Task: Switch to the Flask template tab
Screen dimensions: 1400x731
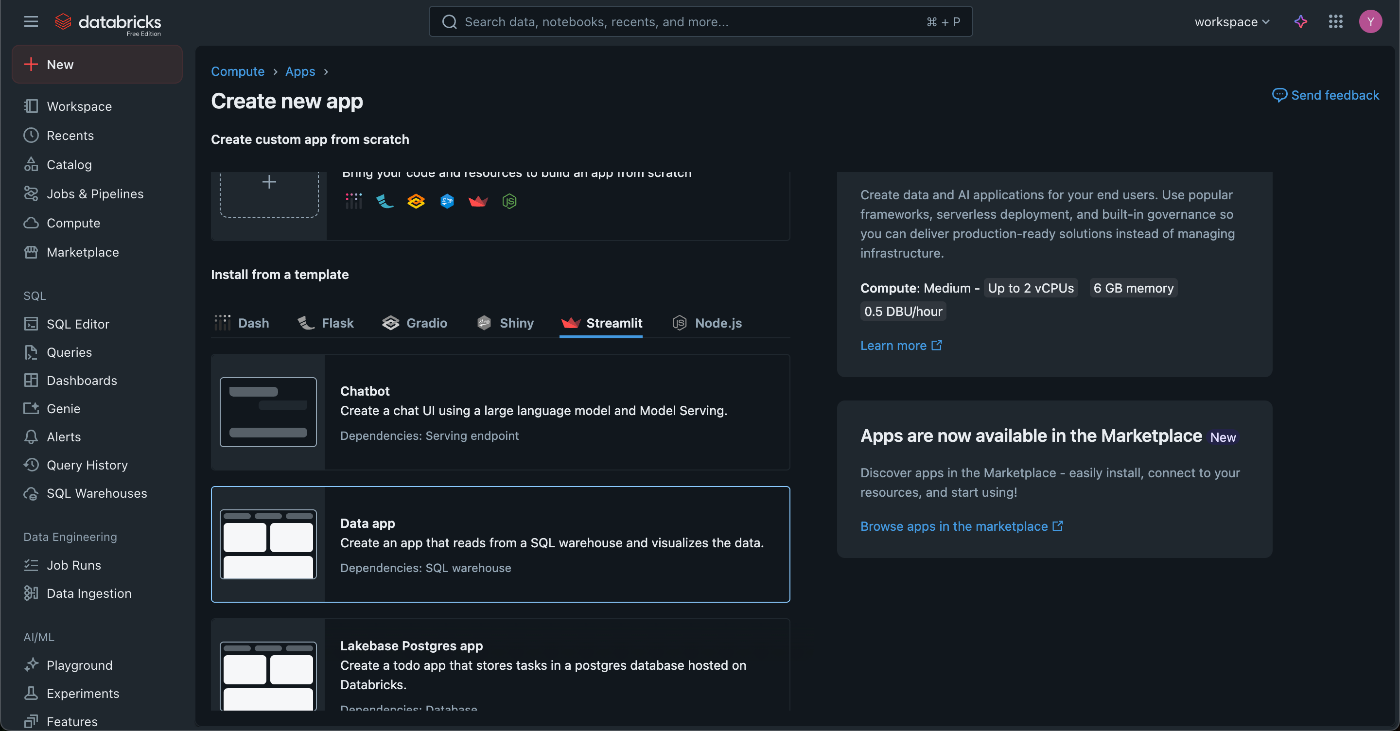Action: (326, 323)
